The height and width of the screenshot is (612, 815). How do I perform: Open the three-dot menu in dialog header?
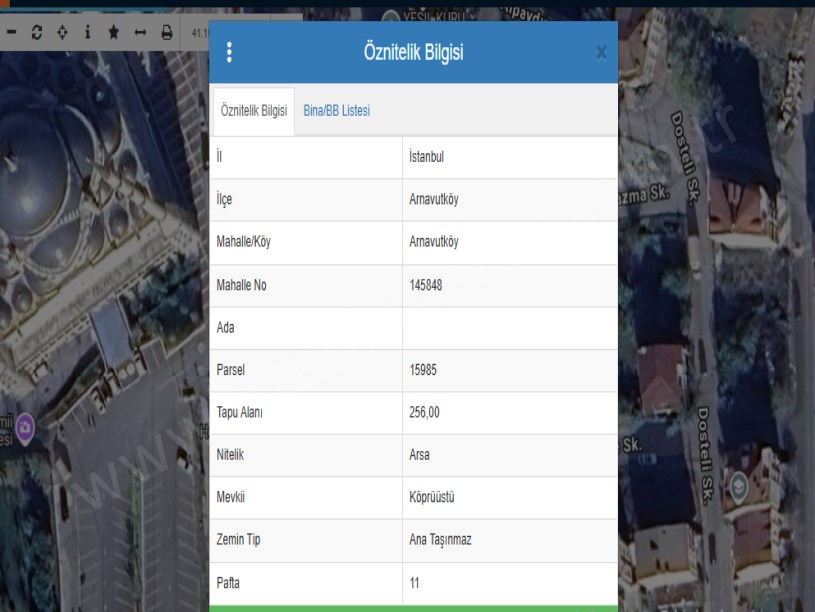pyautogui.click(x=229, y=53)
